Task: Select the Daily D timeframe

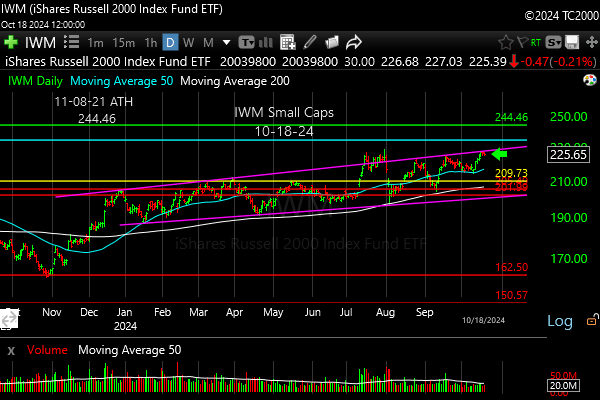Action: [170, 42]
